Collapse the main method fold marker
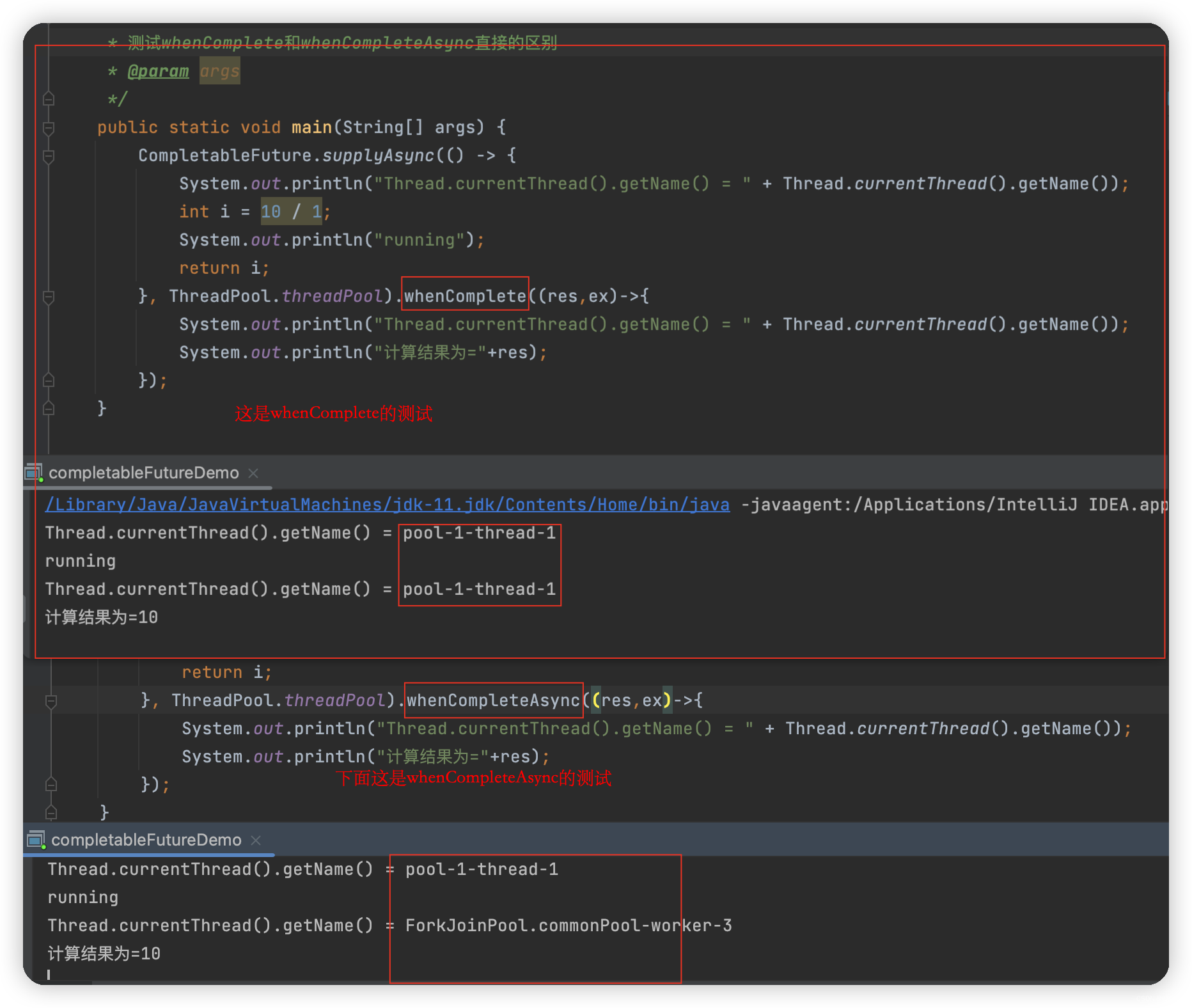The image size is (1192, 1008). (49, 128)
